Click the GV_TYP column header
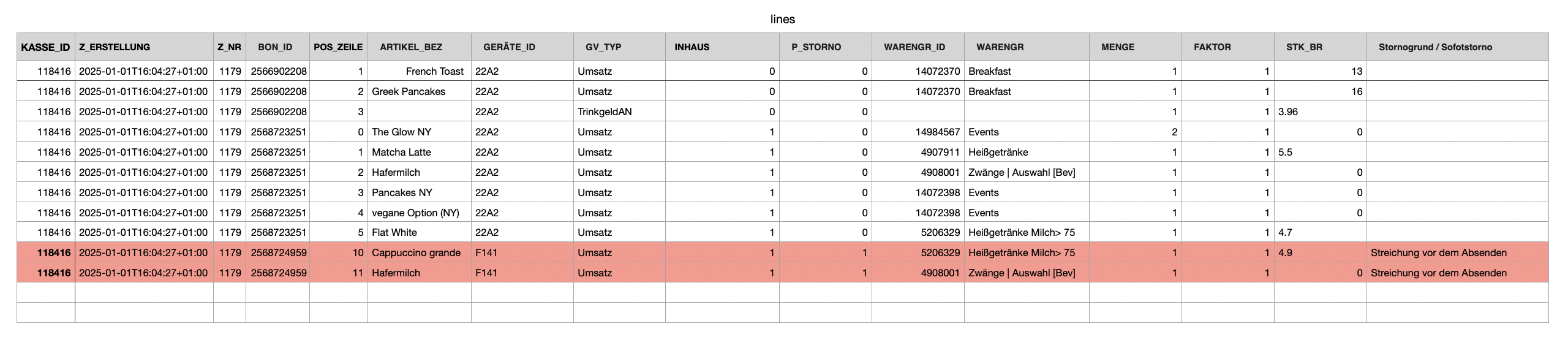The width and height of the screenshot is (1568, 337). 603,47
